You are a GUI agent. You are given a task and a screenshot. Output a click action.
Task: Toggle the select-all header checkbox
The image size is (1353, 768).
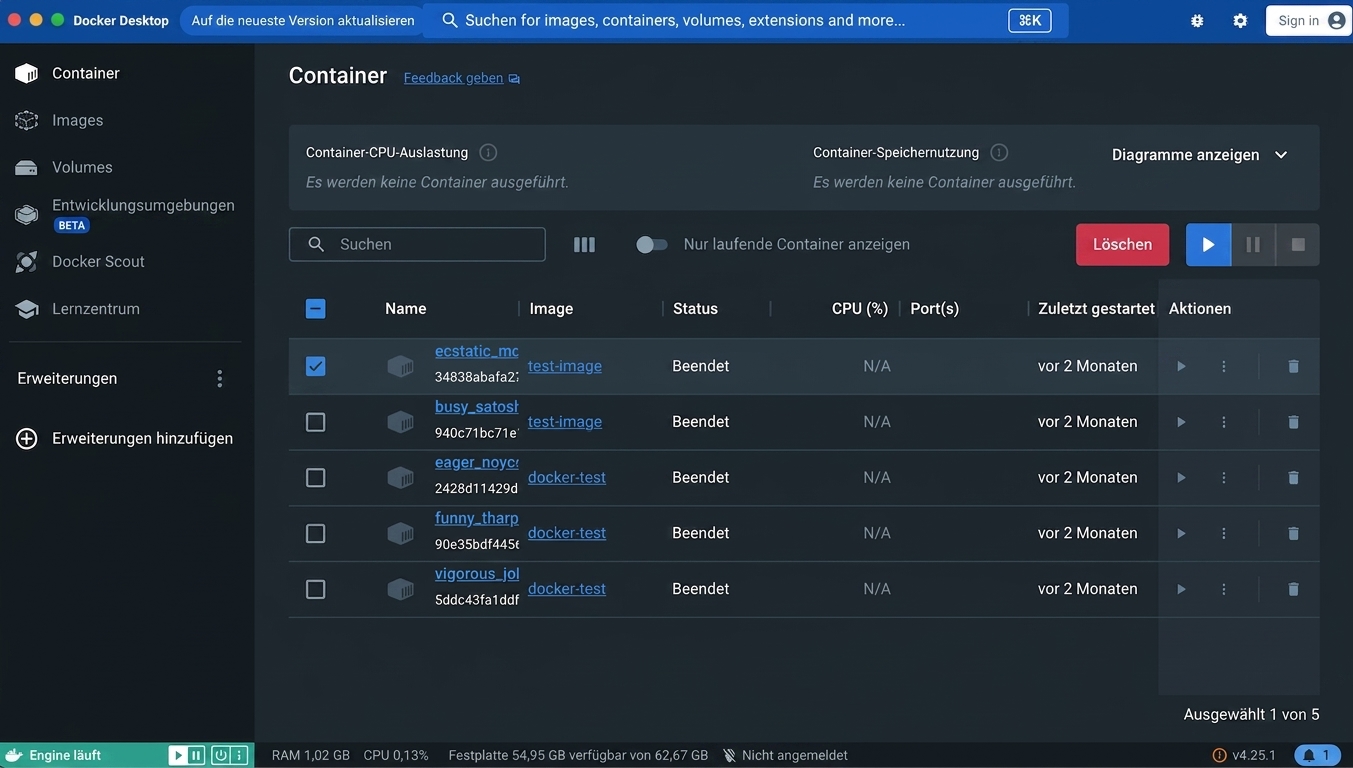click(315, 309)
